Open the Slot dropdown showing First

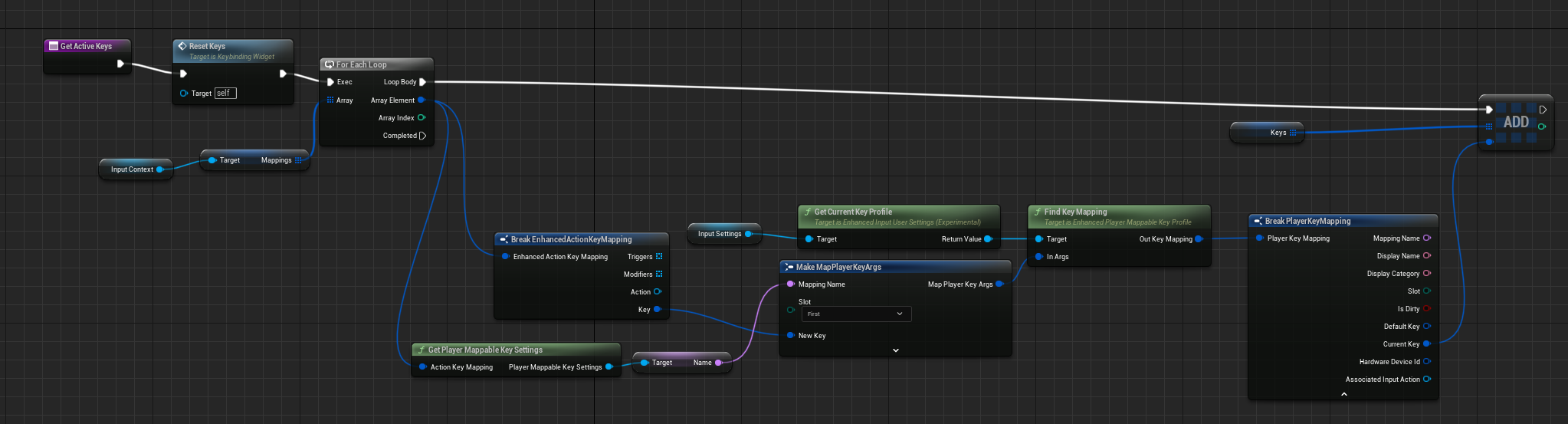856,314
